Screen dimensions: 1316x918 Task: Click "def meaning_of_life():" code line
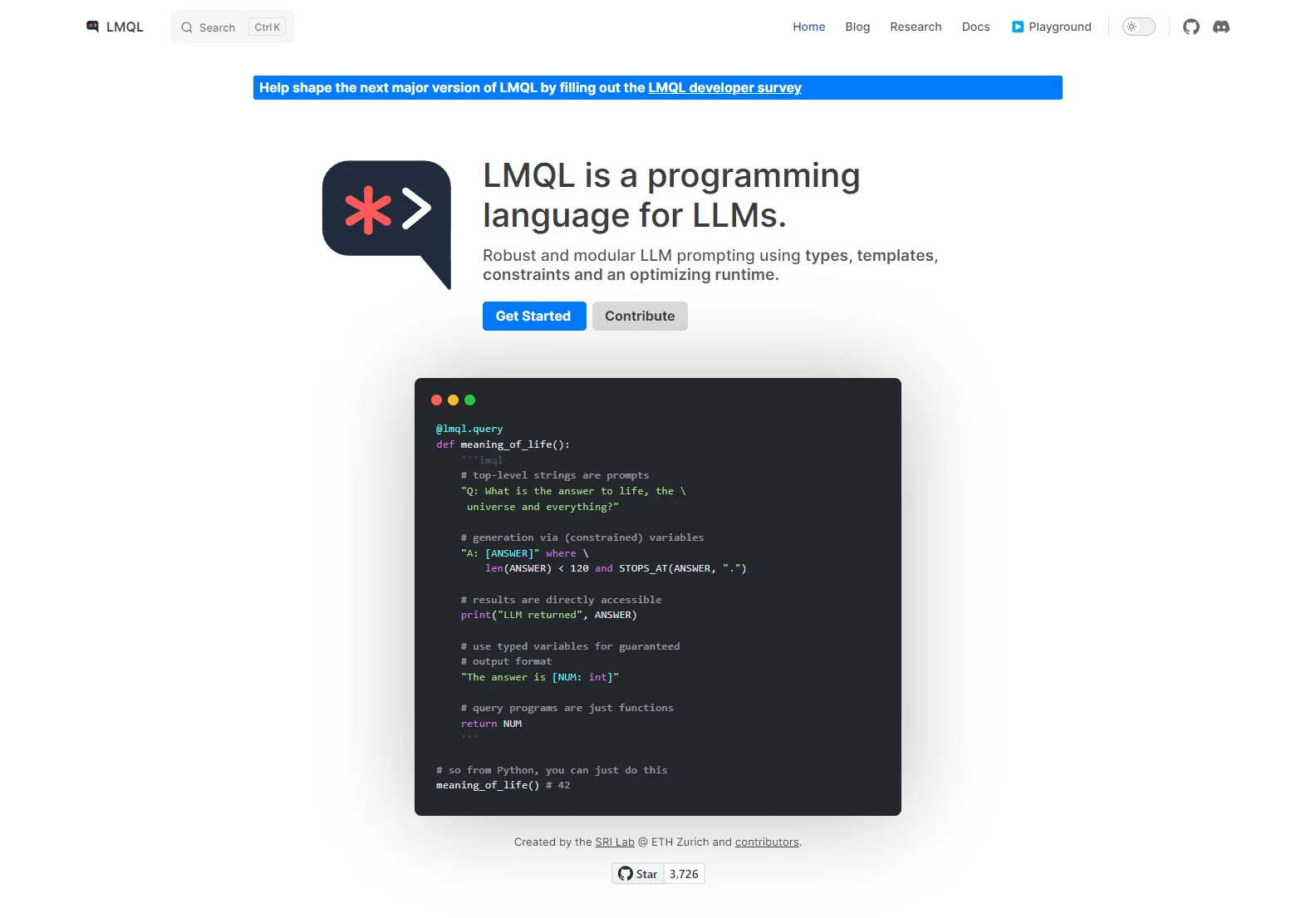click(503, 444)
